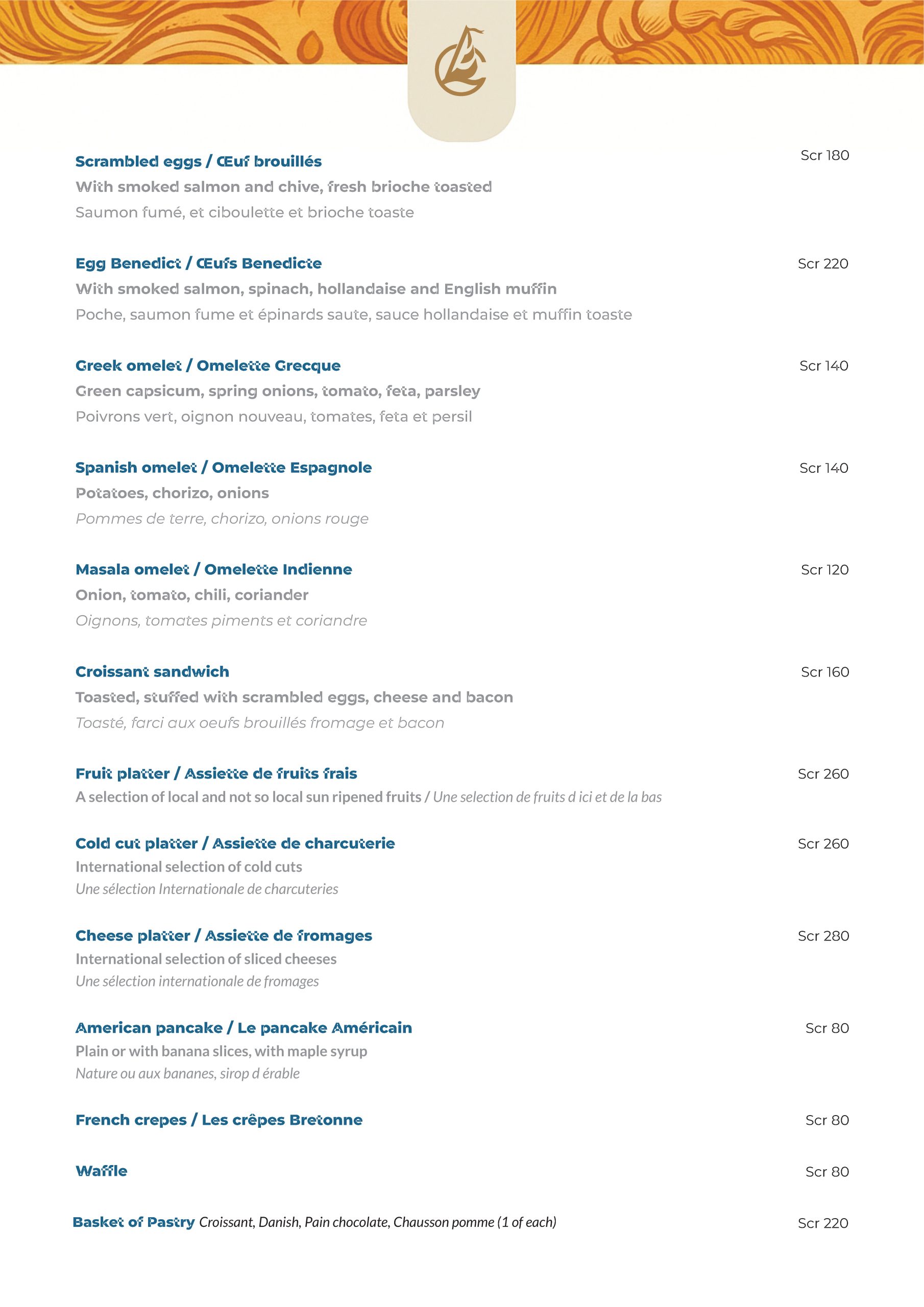Viewport: 924px width, 1307px height.
Task: Select the Greek omelet heading
Action: tap(208, 366)
